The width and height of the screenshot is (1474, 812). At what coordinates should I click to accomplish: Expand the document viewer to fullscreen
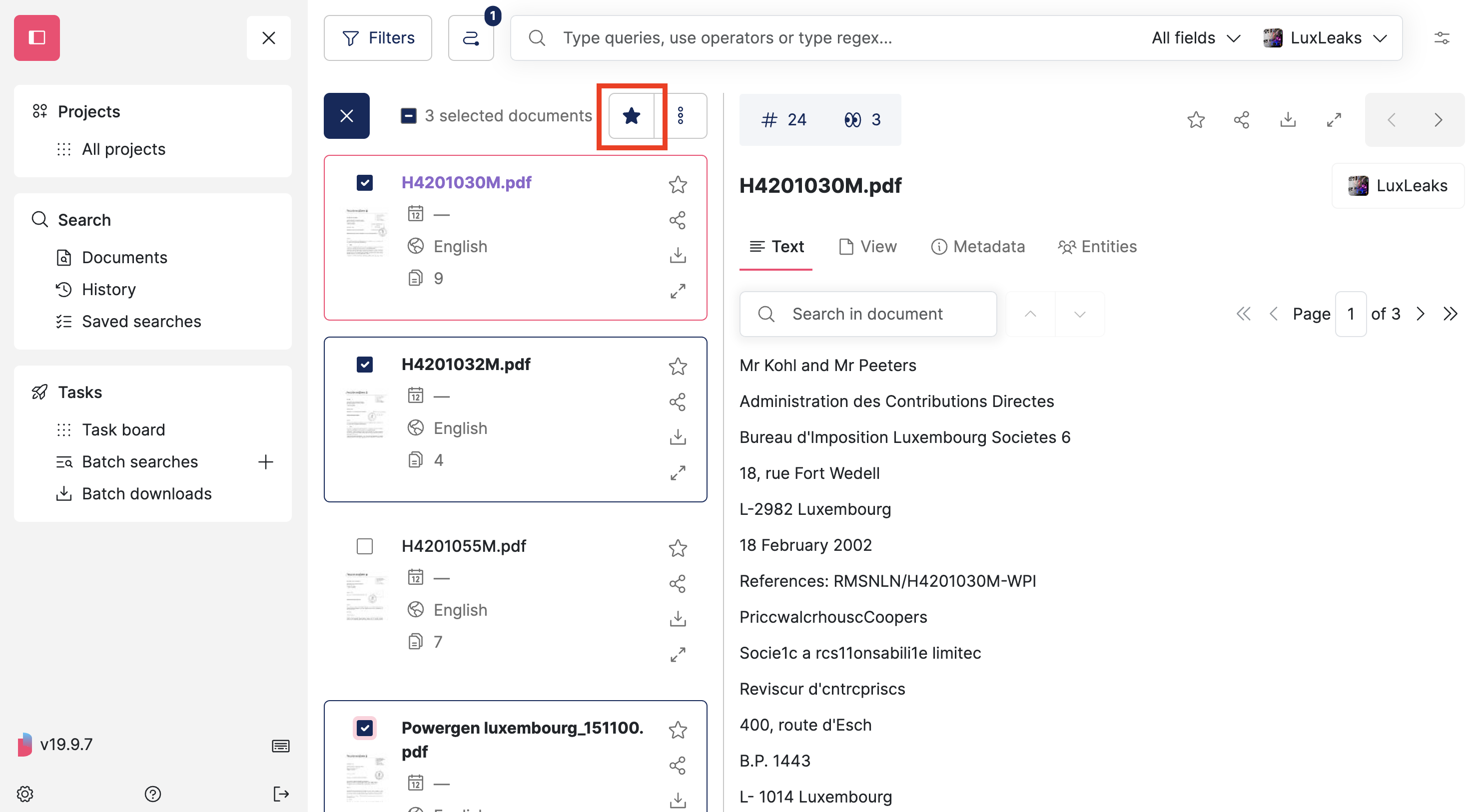1334,119
